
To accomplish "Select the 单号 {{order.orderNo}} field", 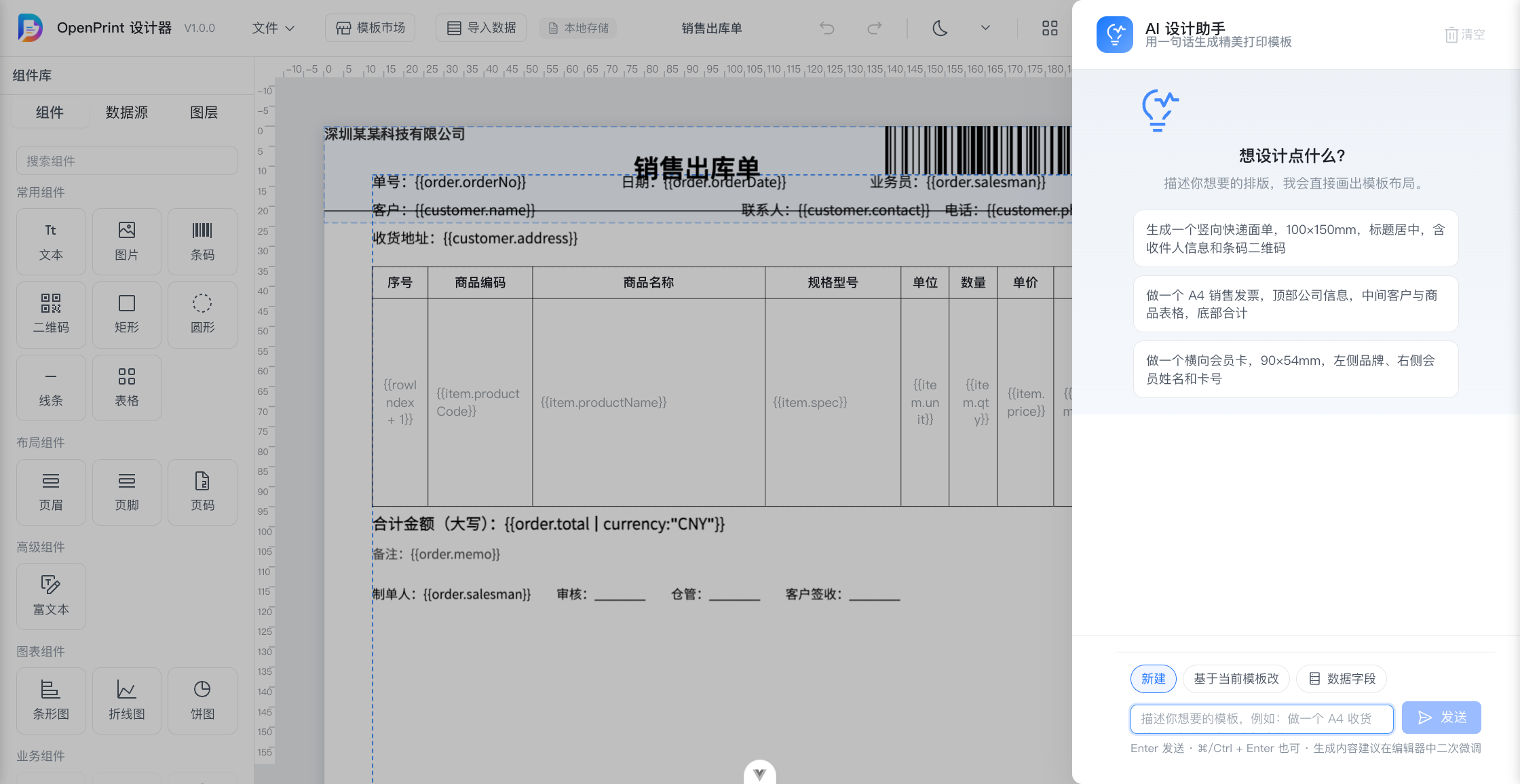I will coord(449,182).
